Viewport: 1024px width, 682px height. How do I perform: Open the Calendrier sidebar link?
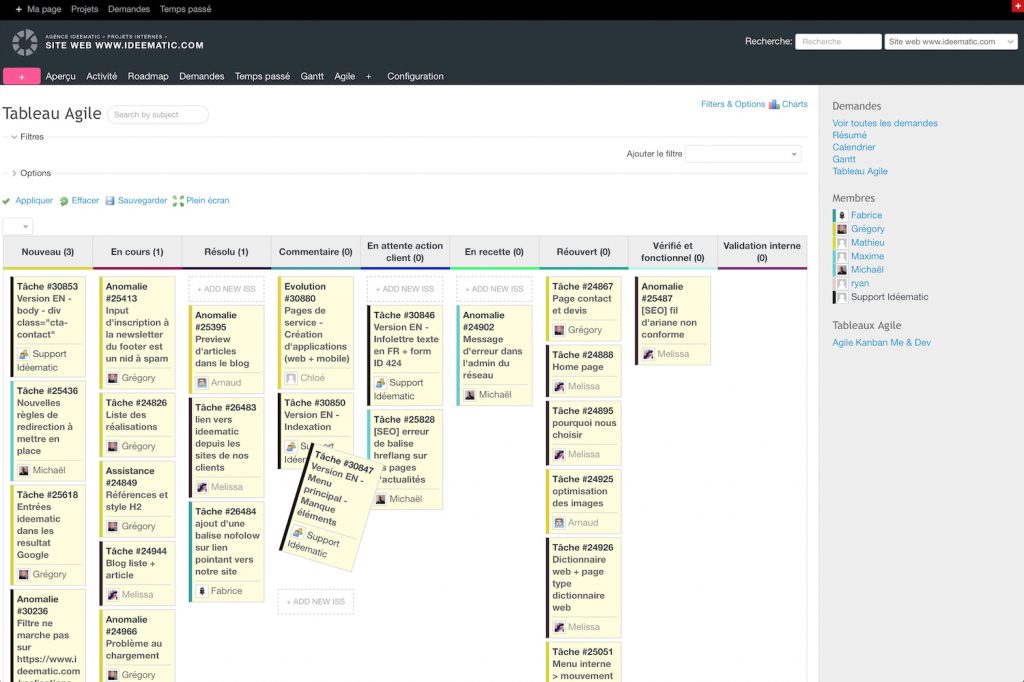point(854,148)
